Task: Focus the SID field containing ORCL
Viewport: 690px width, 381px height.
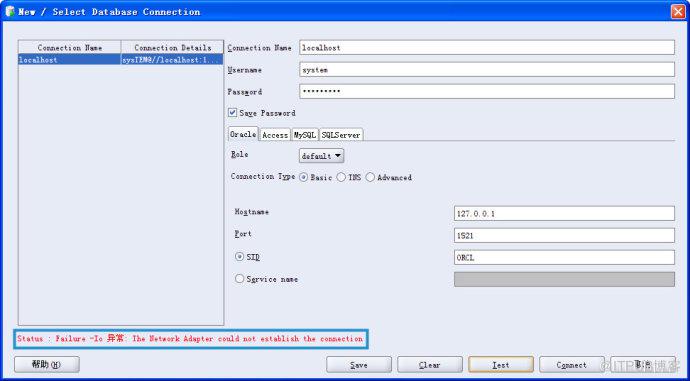Action: pyautogui.click(x=564, y=257)
